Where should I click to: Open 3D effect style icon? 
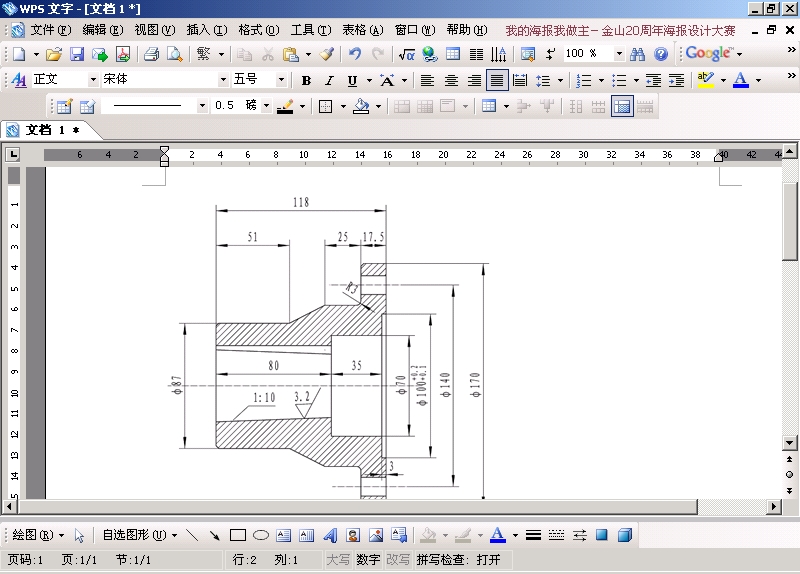[x=625, y=535]
